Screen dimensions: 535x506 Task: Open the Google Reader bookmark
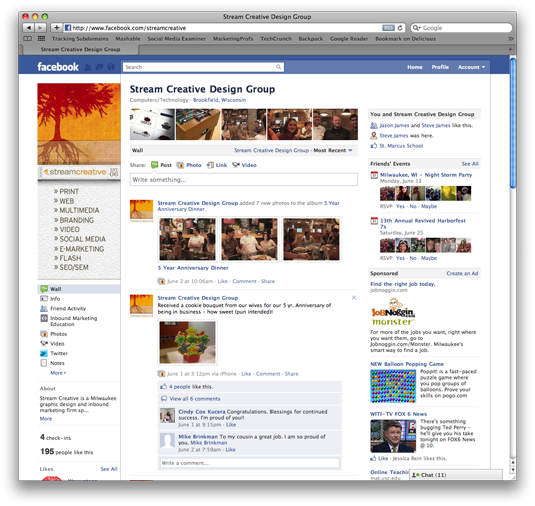pos(349,39)
